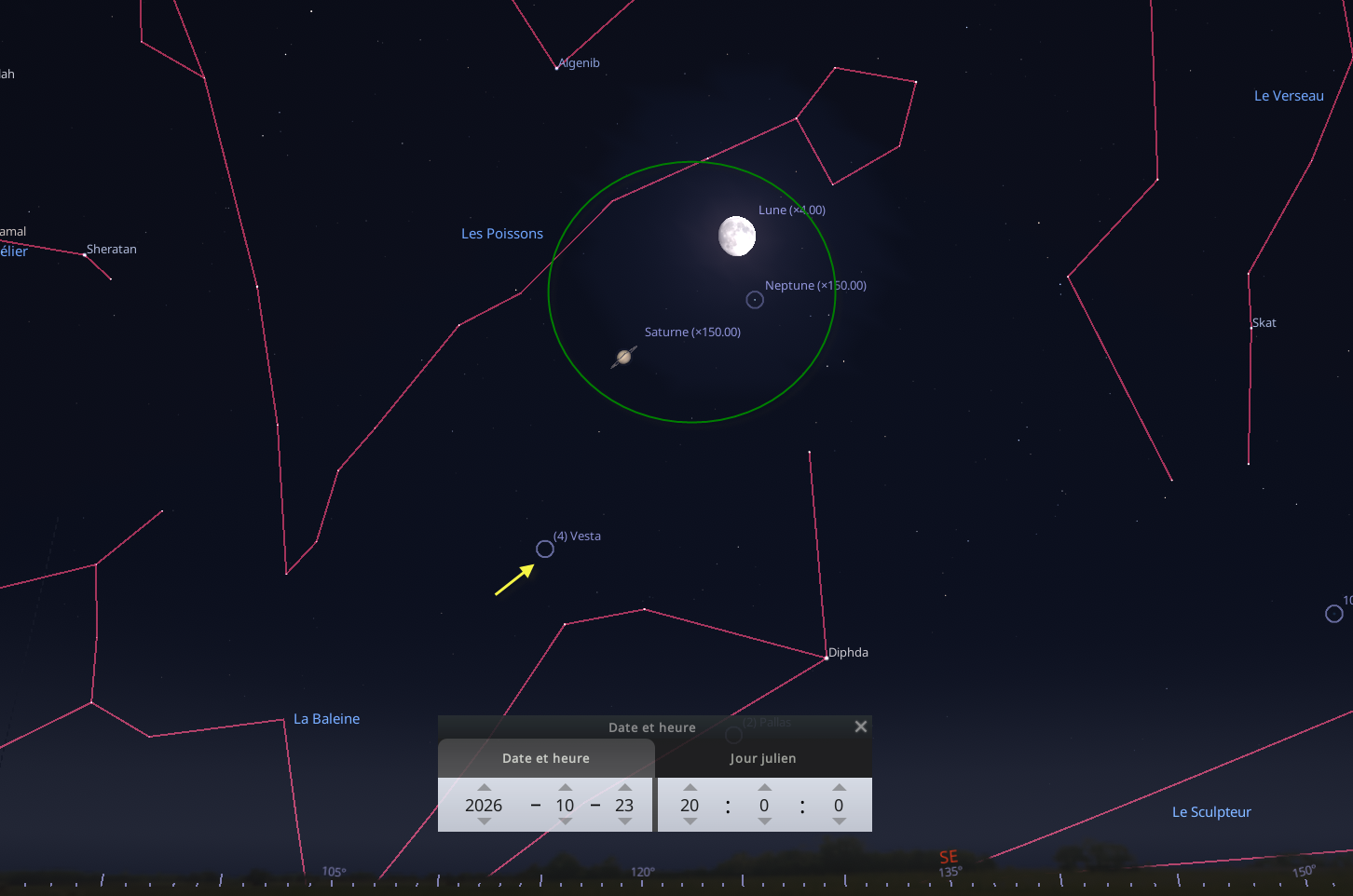Click the Le Sculpteur constellation label

click(1211, 812)
